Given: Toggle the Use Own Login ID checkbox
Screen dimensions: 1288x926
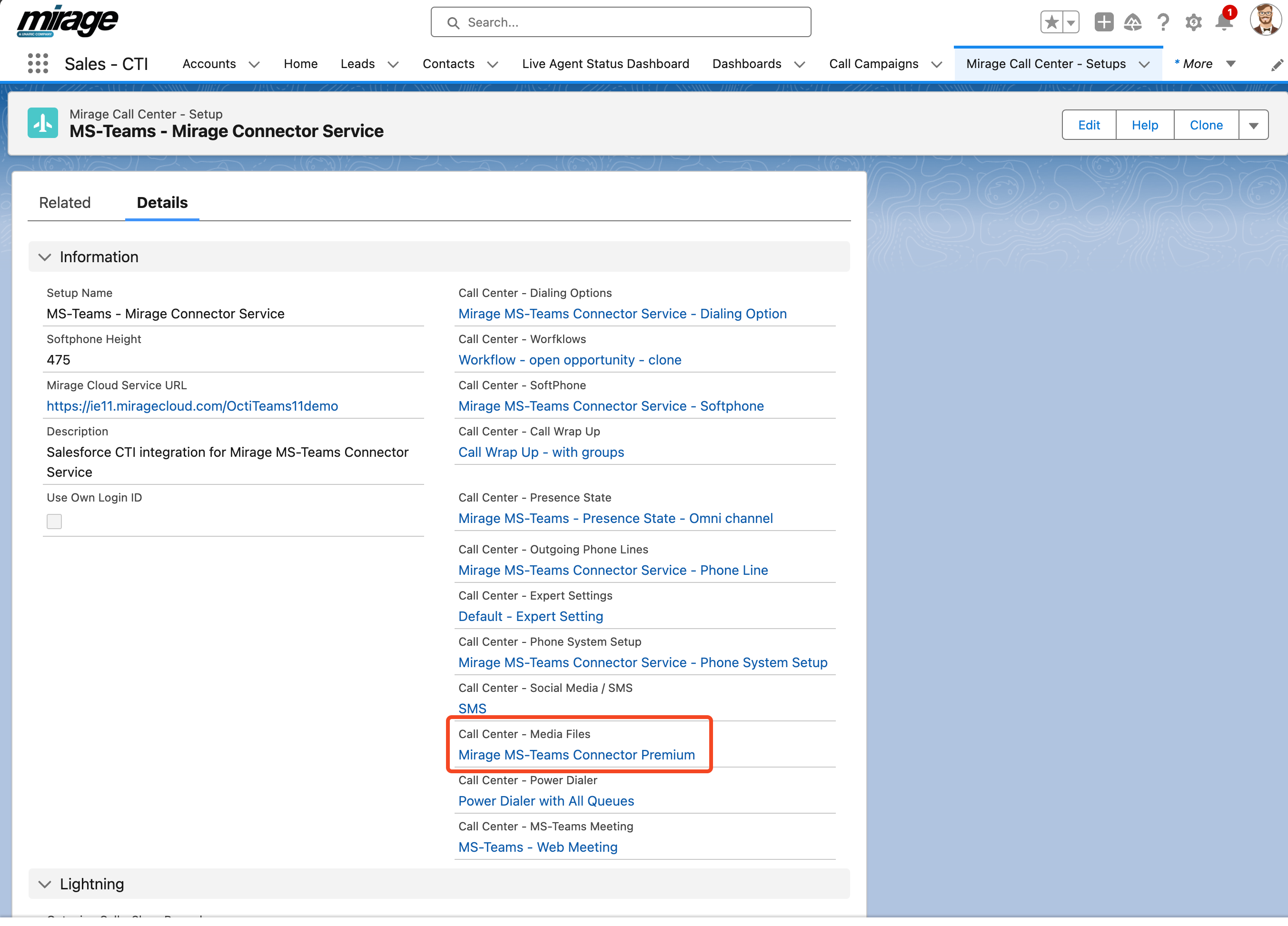Looking at the screenshot, I should click(x=54, y=521).
